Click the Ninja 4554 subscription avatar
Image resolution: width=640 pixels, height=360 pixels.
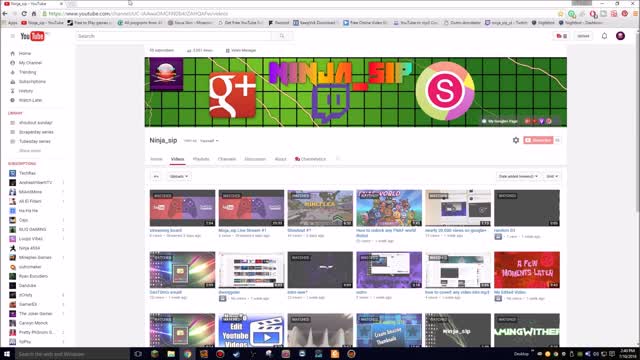[13, 248]
